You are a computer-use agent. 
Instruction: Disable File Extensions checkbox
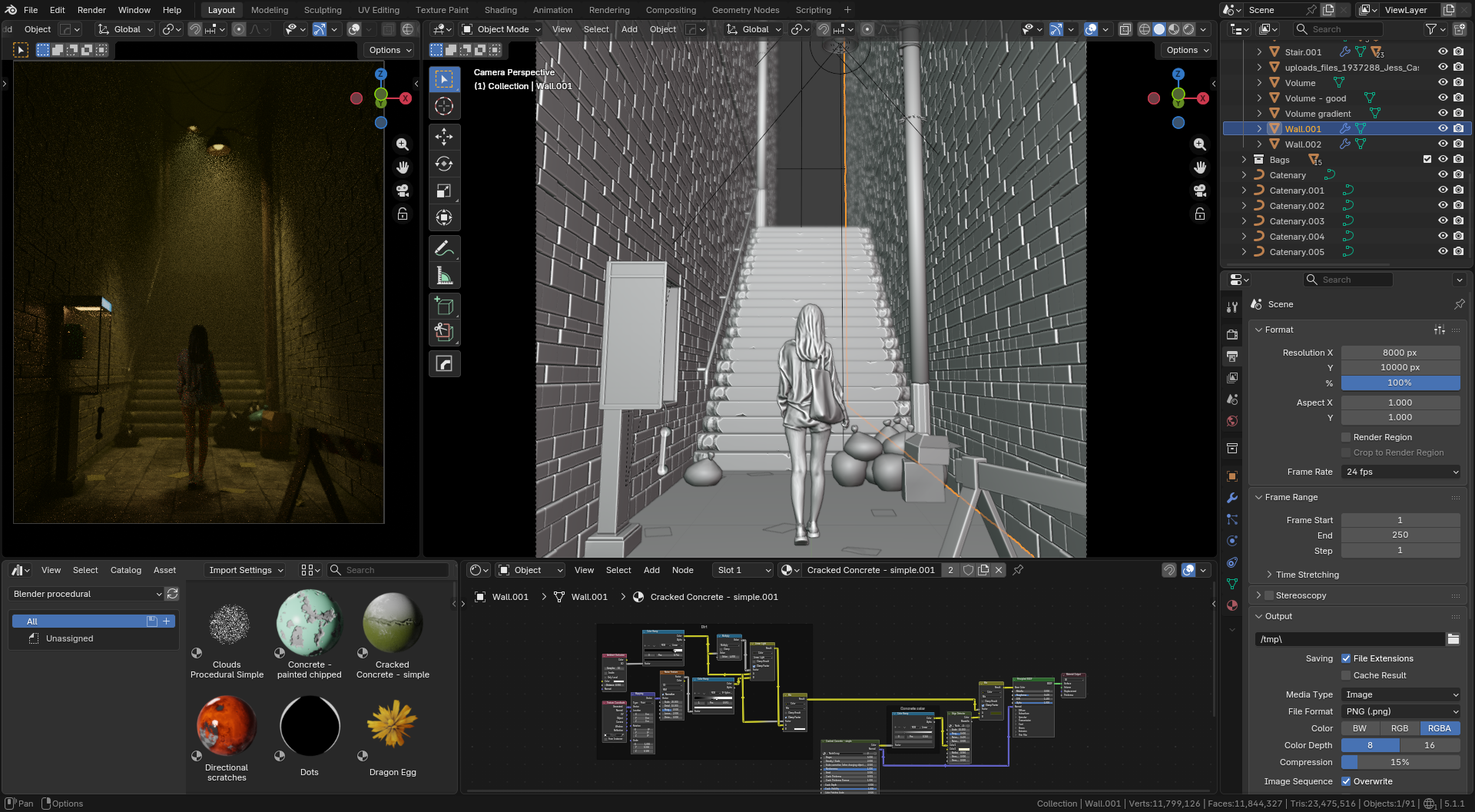pyautogui.click(x=1346, y=658)
